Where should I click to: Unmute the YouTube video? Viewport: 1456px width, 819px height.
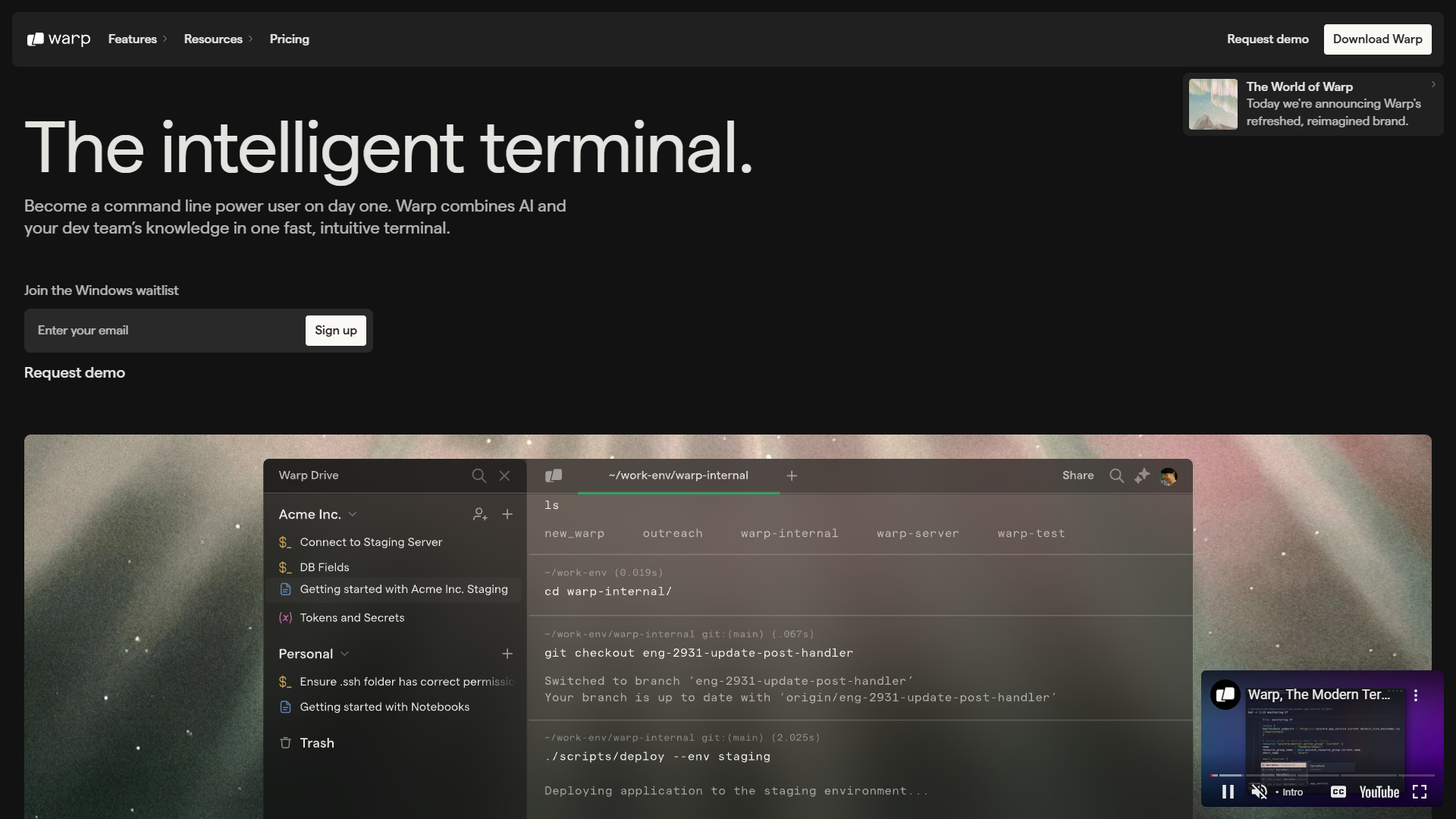[1259, 792]
